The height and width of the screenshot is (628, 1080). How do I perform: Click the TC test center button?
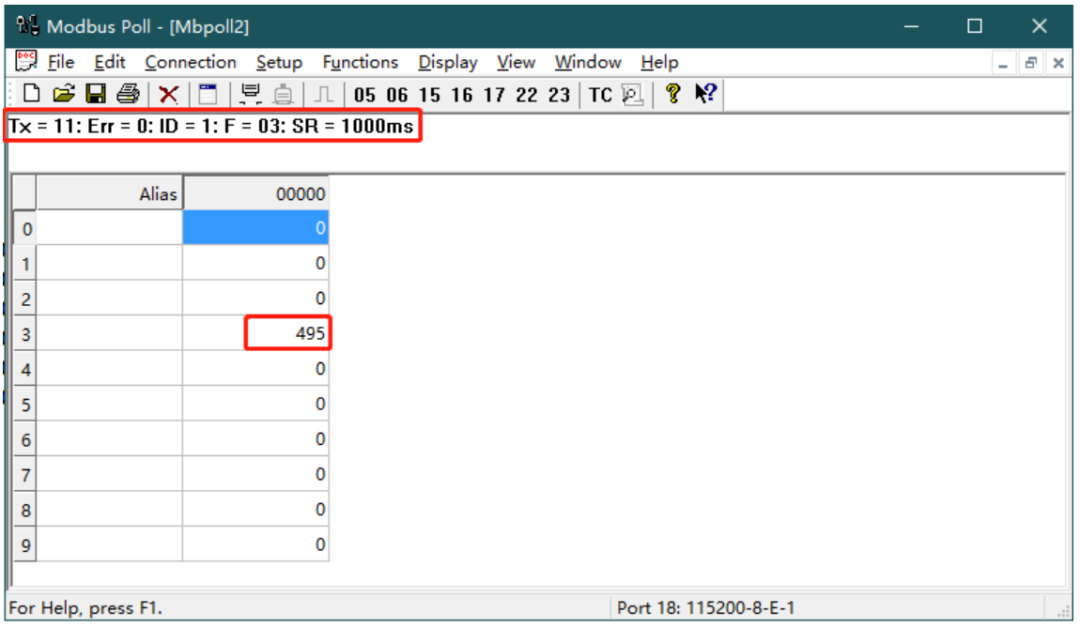pos(600,95)
